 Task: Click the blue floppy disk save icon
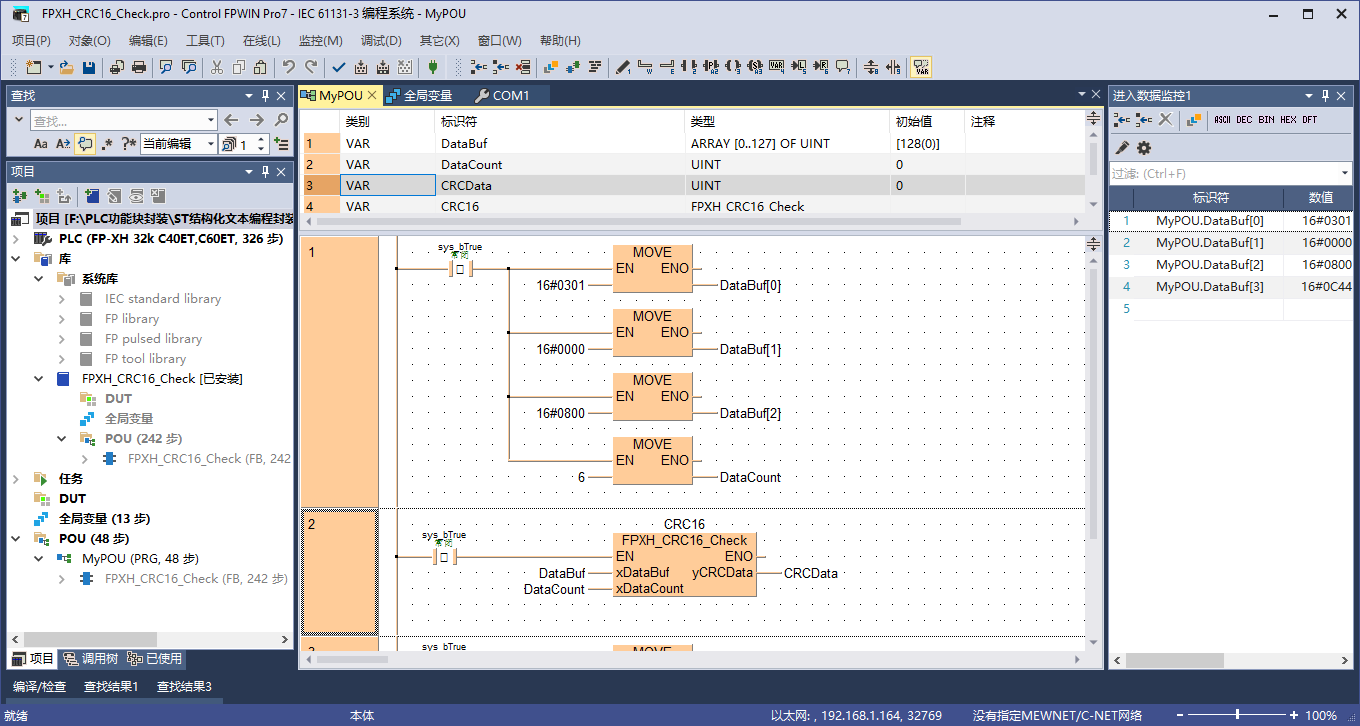[x=89, y=67]
